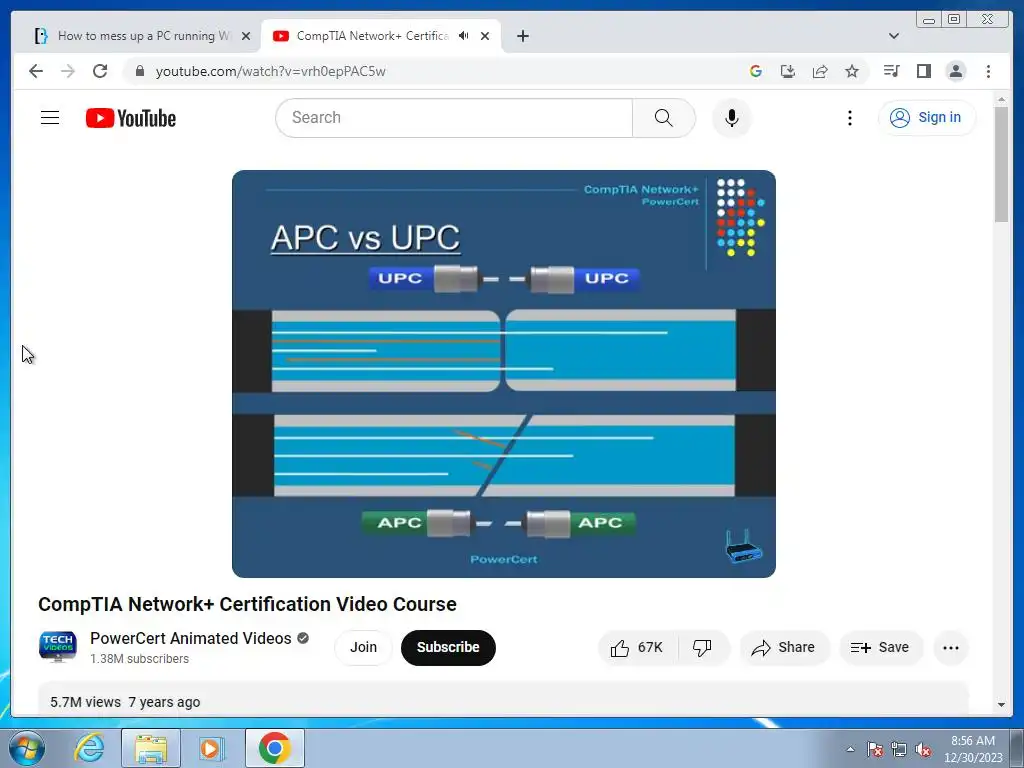The image size is (1024, 768).
Task: Install app via the download icon
Action: point(788,71)
